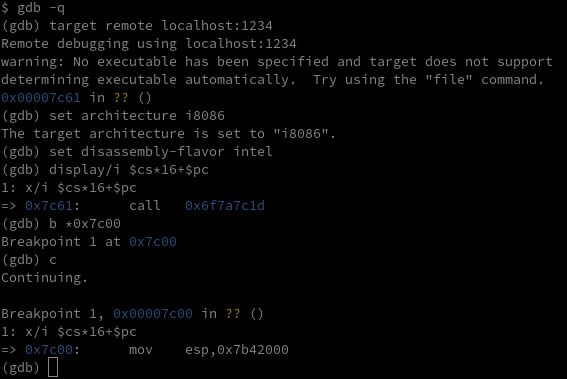Click the target architecture "i8086" confirmation line

(x=169, y=133)
